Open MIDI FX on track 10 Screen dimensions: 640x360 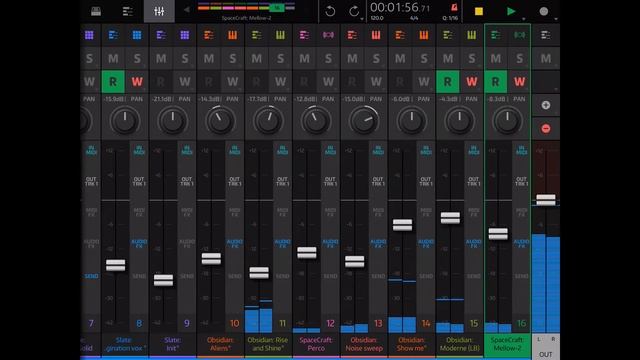tap(234, 212)
